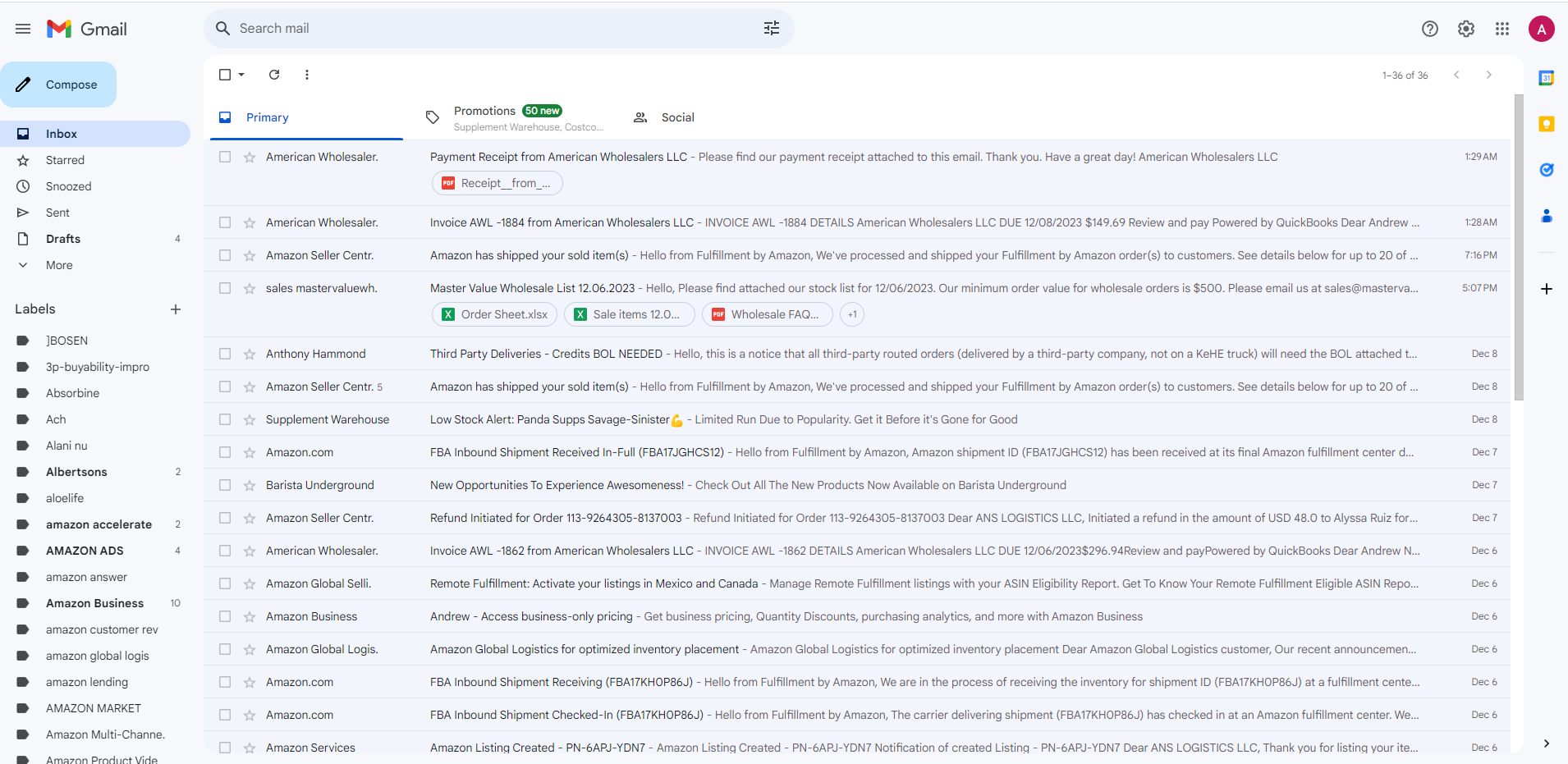
Task: Open Google Contacts side panel
Action: click(x=1547, y=216)
